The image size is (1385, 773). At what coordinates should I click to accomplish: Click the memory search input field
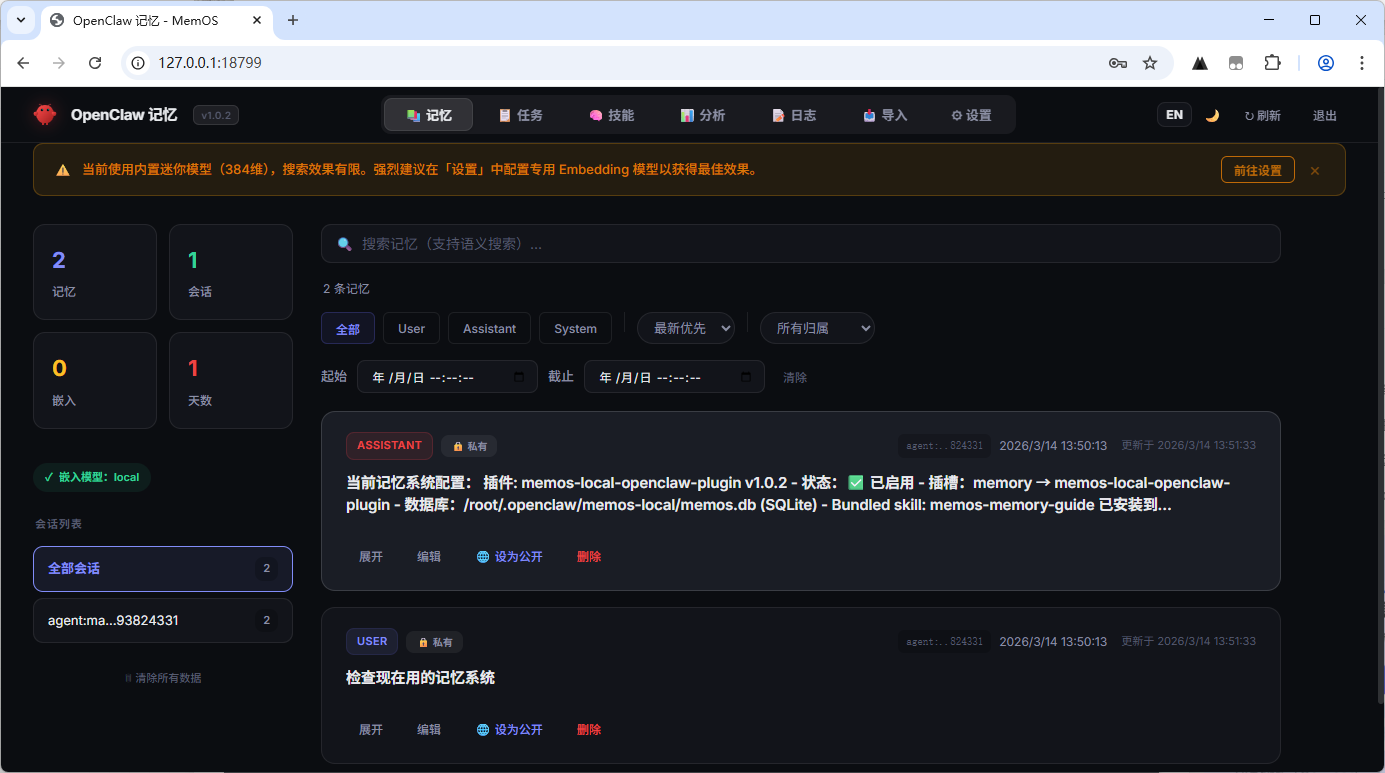[800, 244]
